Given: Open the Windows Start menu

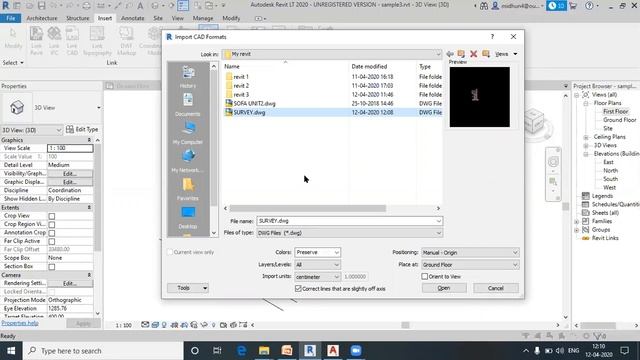Looking at the screenshot, I should coord(11,351).
